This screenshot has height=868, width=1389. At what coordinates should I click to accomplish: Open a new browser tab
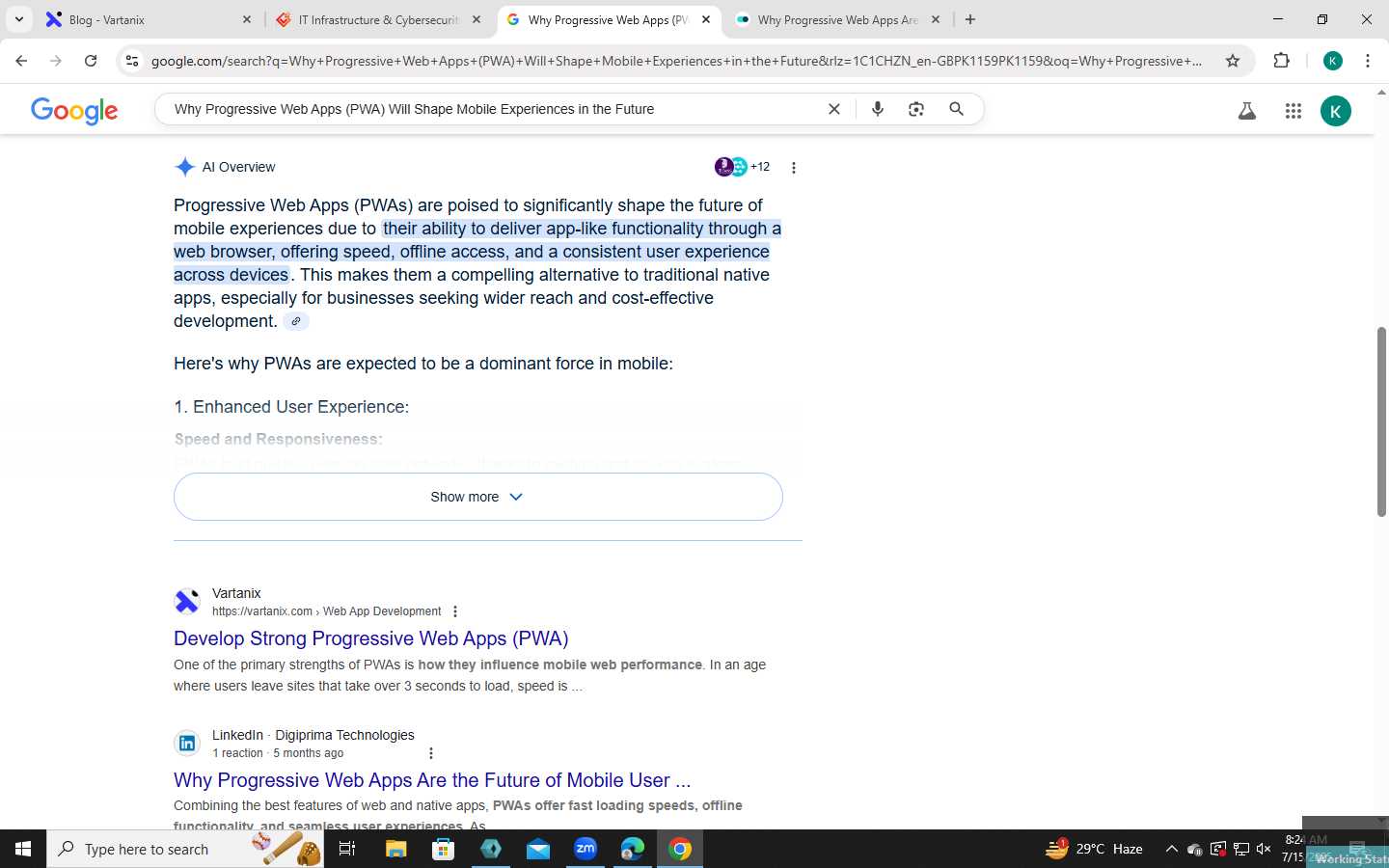point(970,19)
